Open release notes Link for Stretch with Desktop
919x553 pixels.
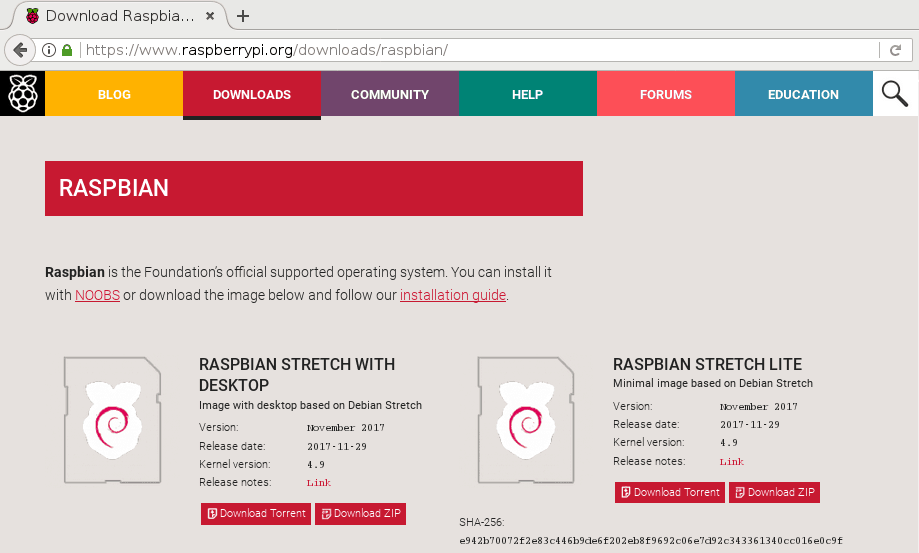(319, 483)
